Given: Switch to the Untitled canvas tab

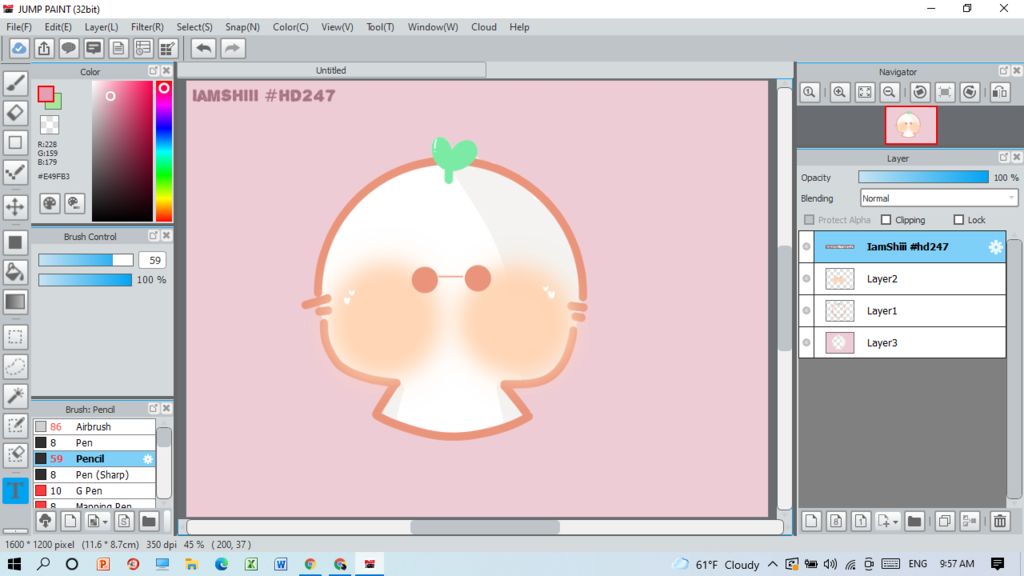Looking at the screenshot, I should [x=331, y=71].
